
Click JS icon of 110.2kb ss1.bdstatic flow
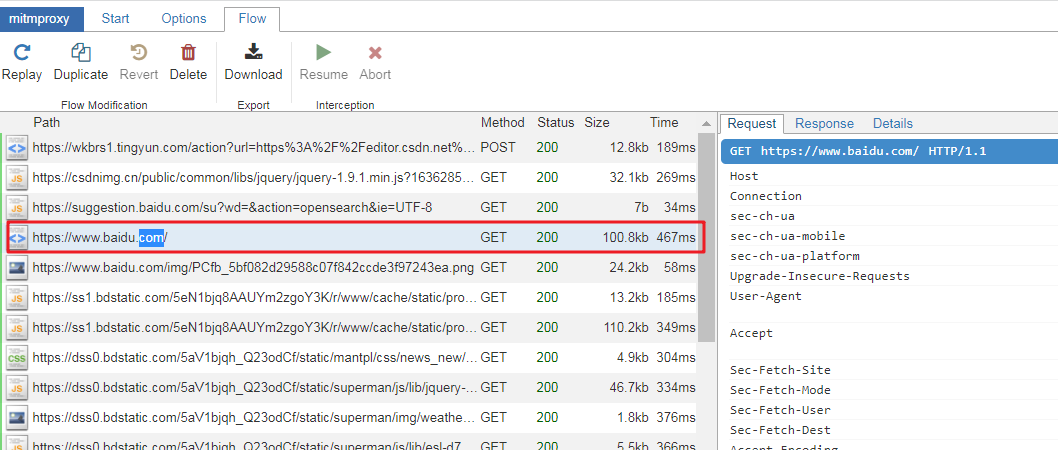[16, 327]
